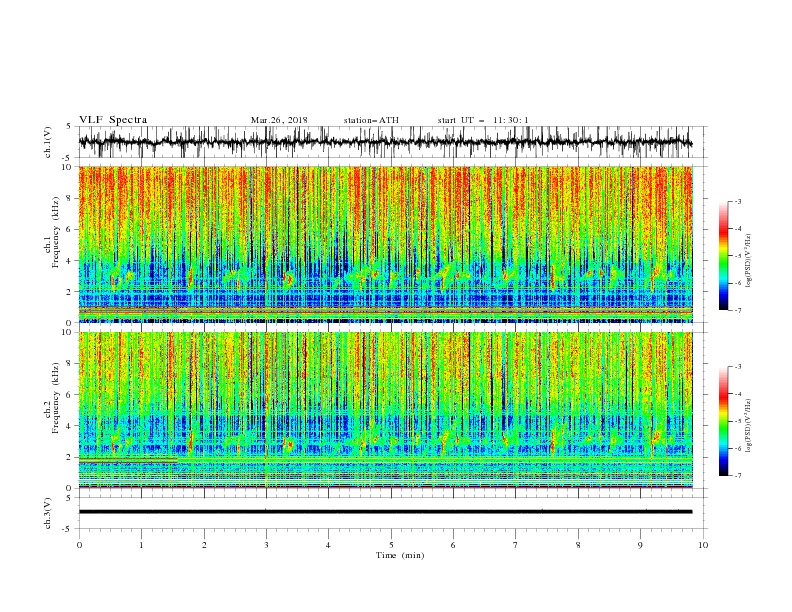Click the ch.3 voltage trace band

click(385, 512)
